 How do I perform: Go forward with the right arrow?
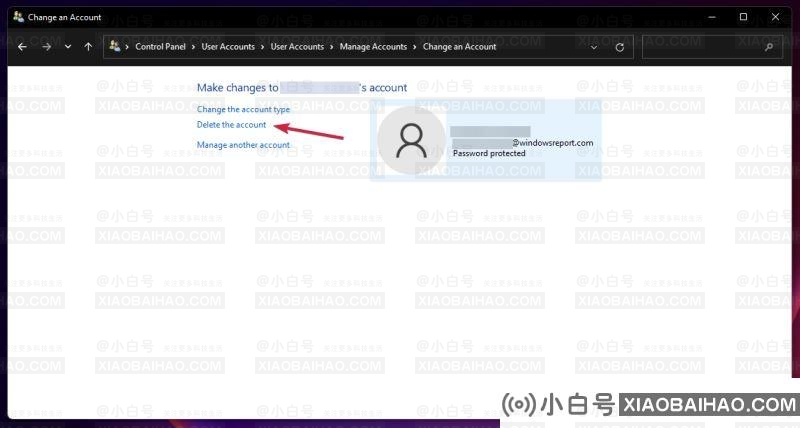click(x=46, y=47)
